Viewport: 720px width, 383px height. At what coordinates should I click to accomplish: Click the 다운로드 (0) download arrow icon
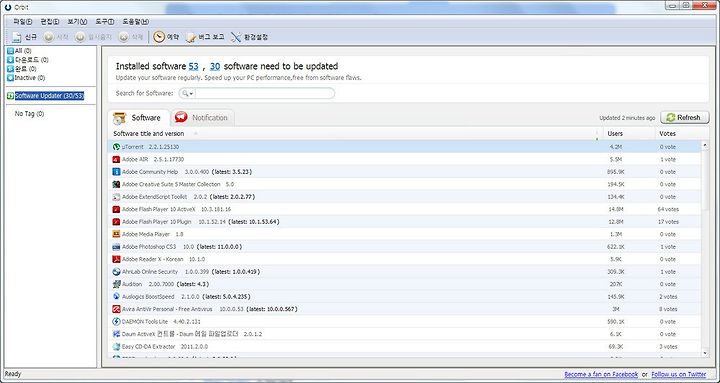(x=11, y=60)
